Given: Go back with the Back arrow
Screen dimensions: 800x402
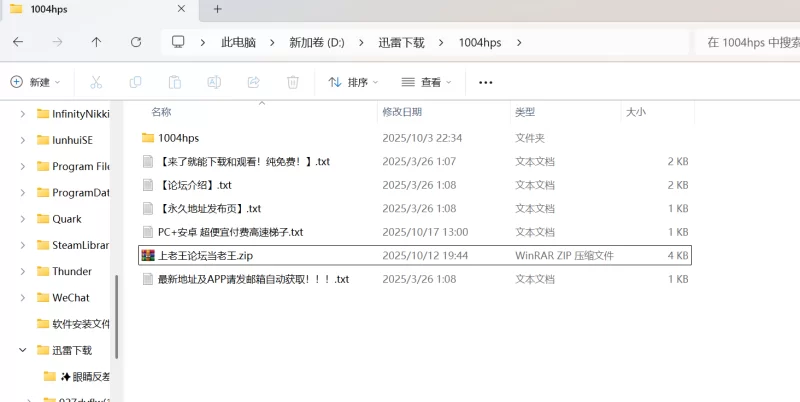Looking at the screenshot, I should coord(18,42).
